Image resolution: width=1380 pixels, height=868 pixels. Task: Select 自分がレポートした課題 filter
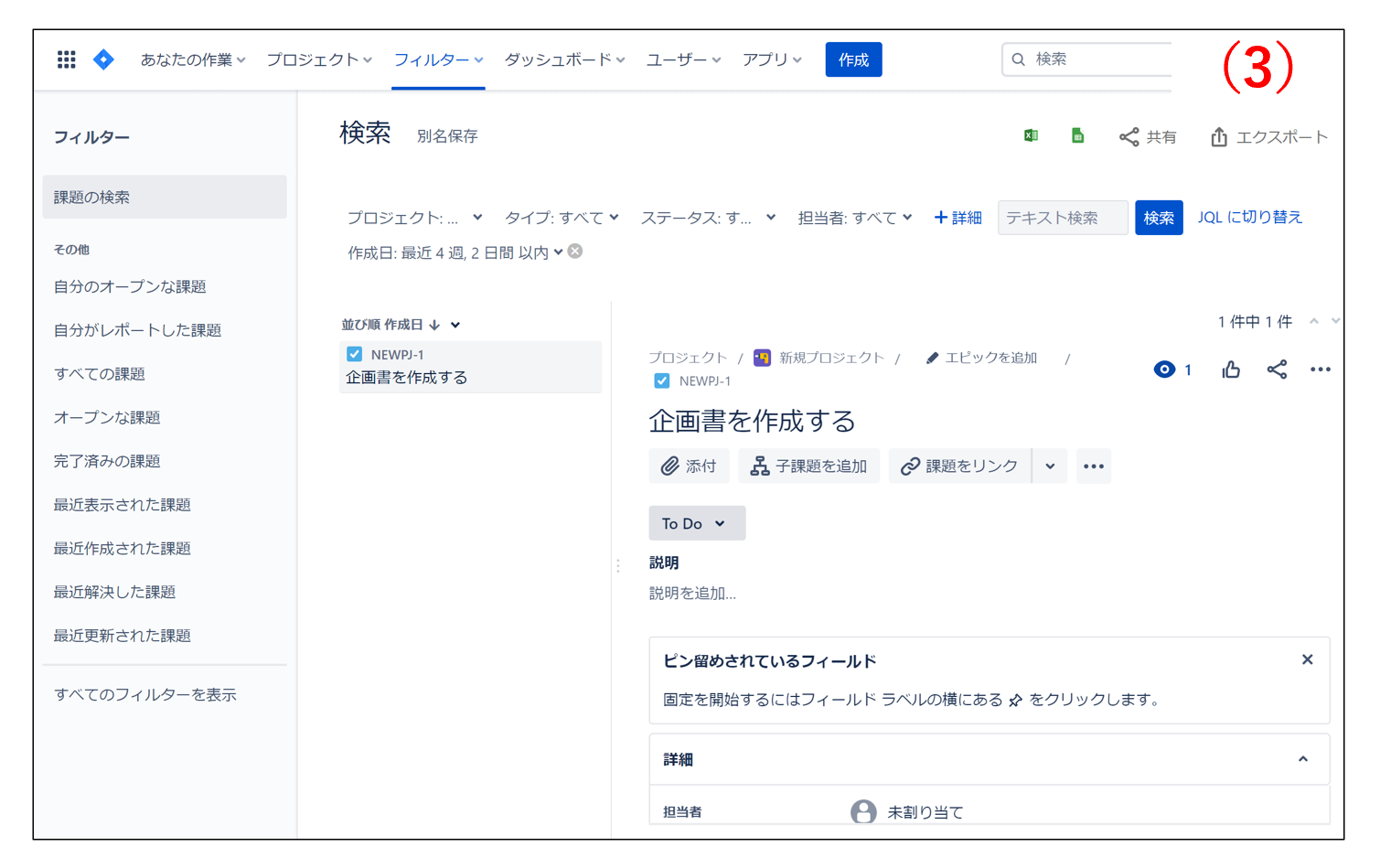tap(137, 330)
